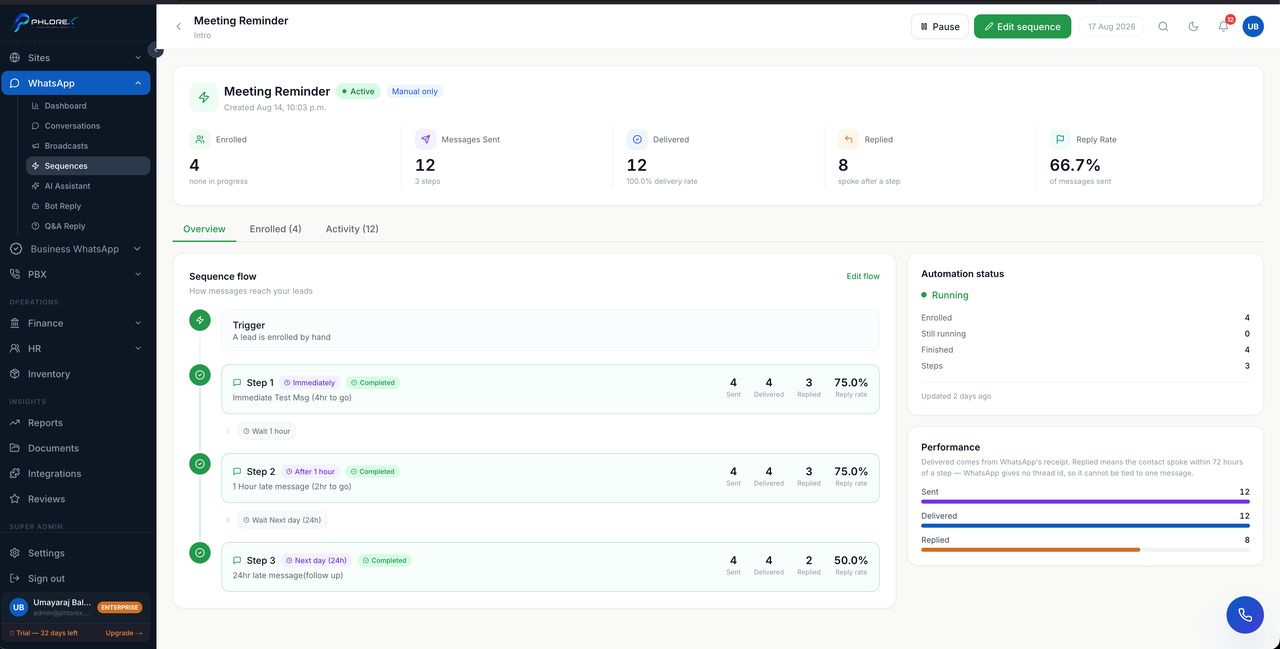This screenshot has height=649, width=1280.
Task: Click the Phlorex logo in sidebar
Action: [44, 23]
